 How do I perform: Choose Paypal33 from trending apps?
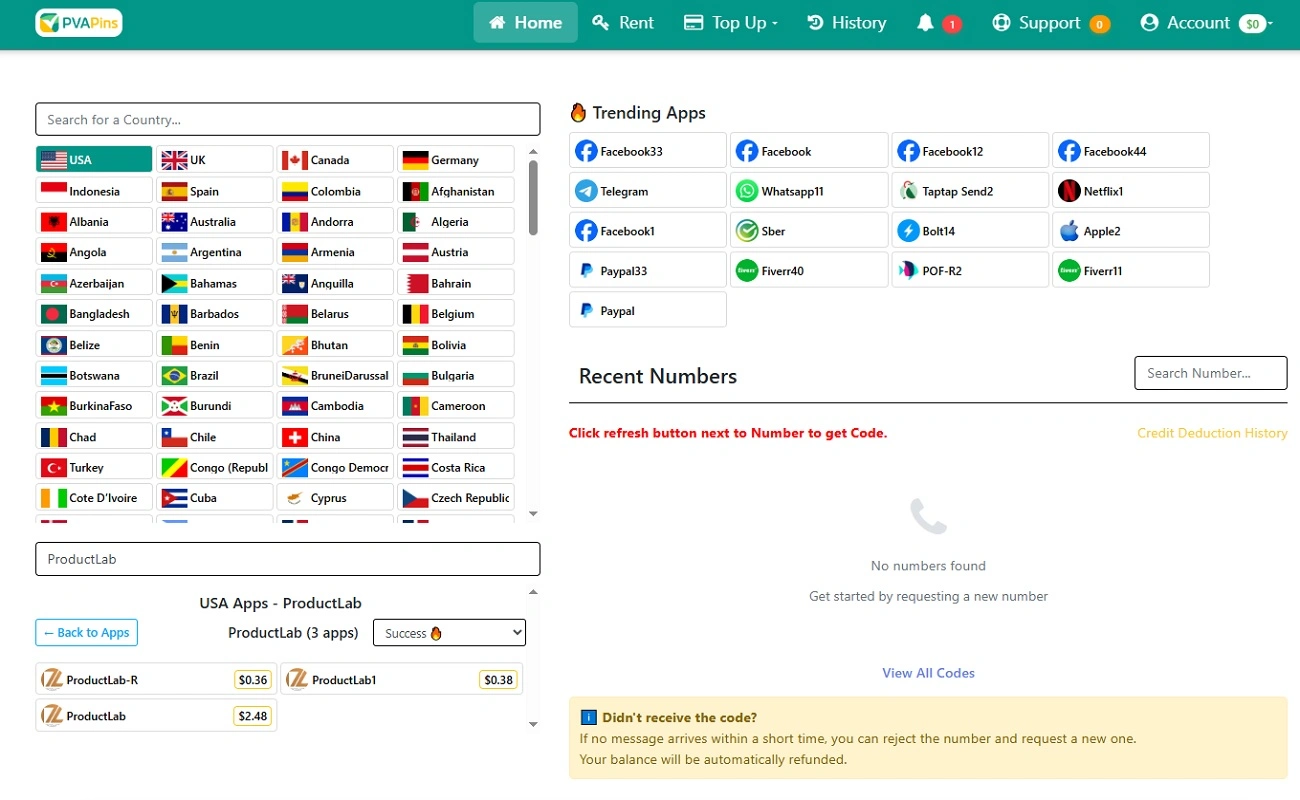tap(648, 270)
